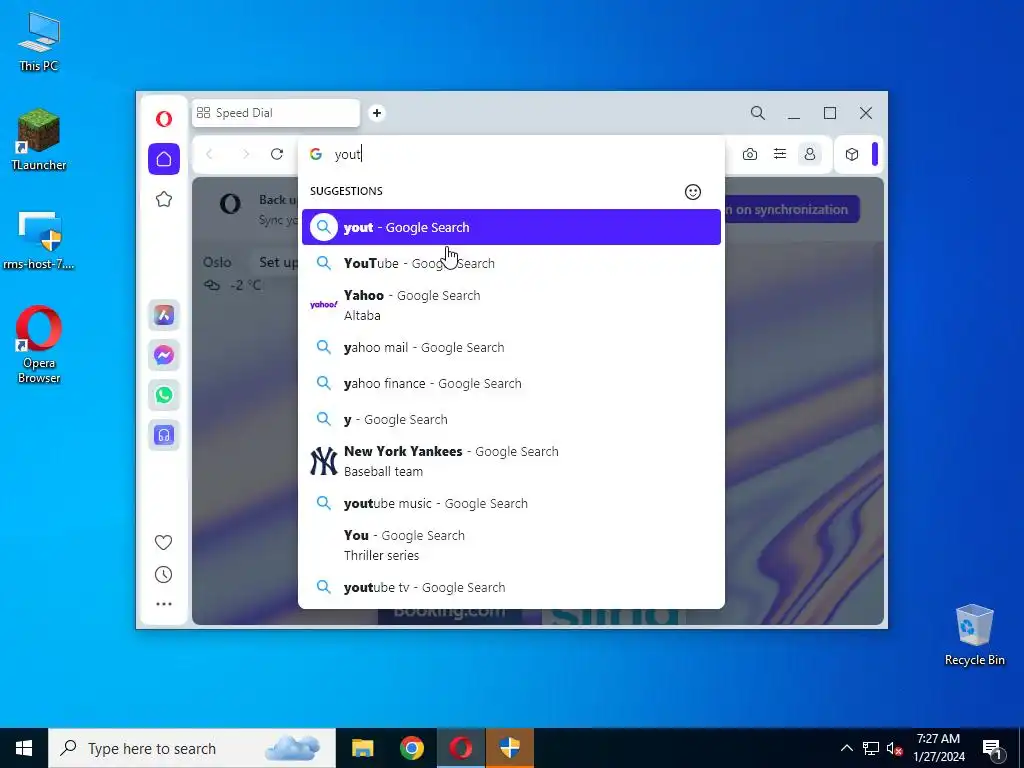Select the 'youtube tv' suggestion
Image resolution: width=1024 pixels, height=768 pixels.
[x=511, y=587]
